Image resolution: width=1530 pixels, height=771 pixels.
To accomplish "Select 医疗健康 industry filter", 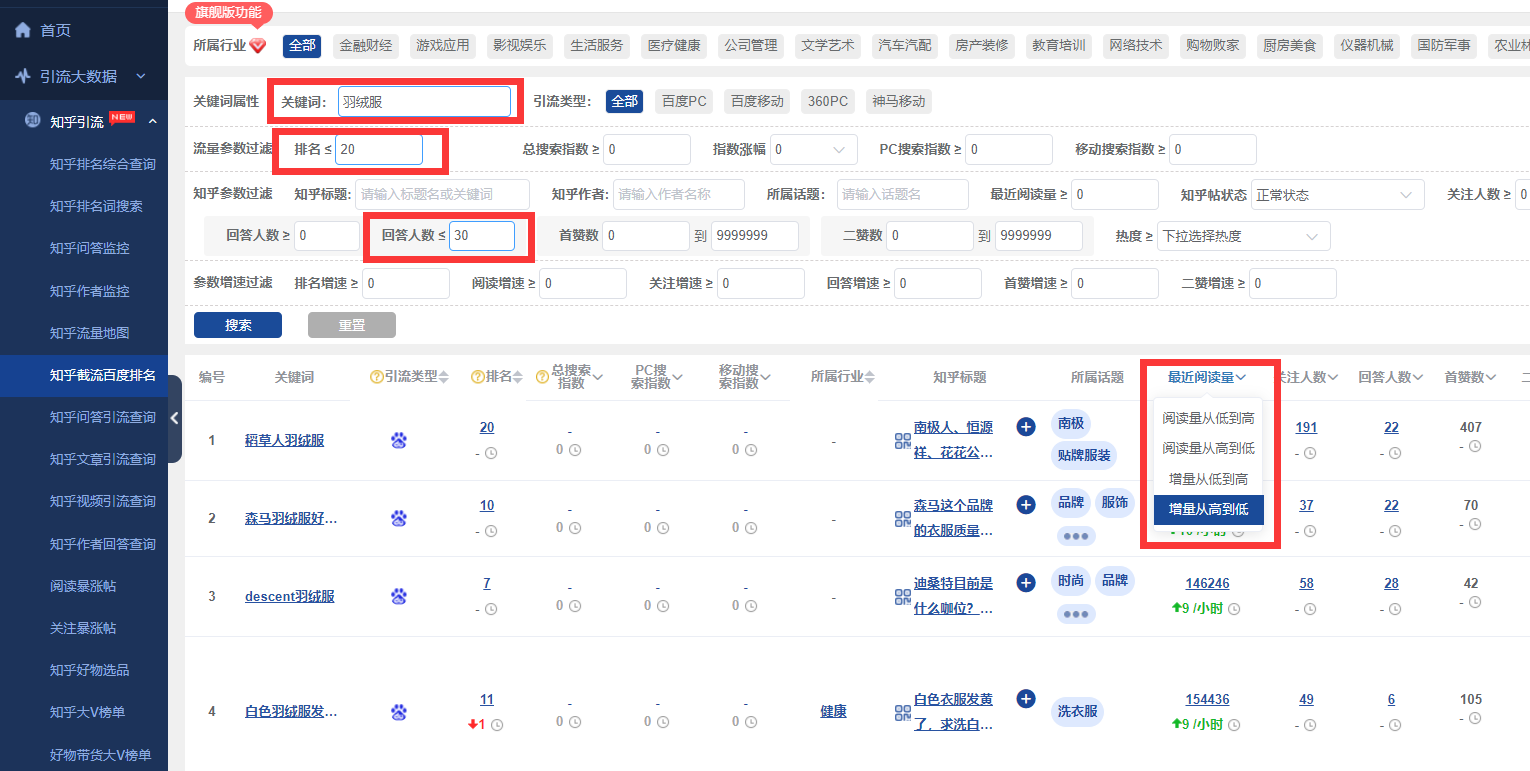I will click(674, 45).
